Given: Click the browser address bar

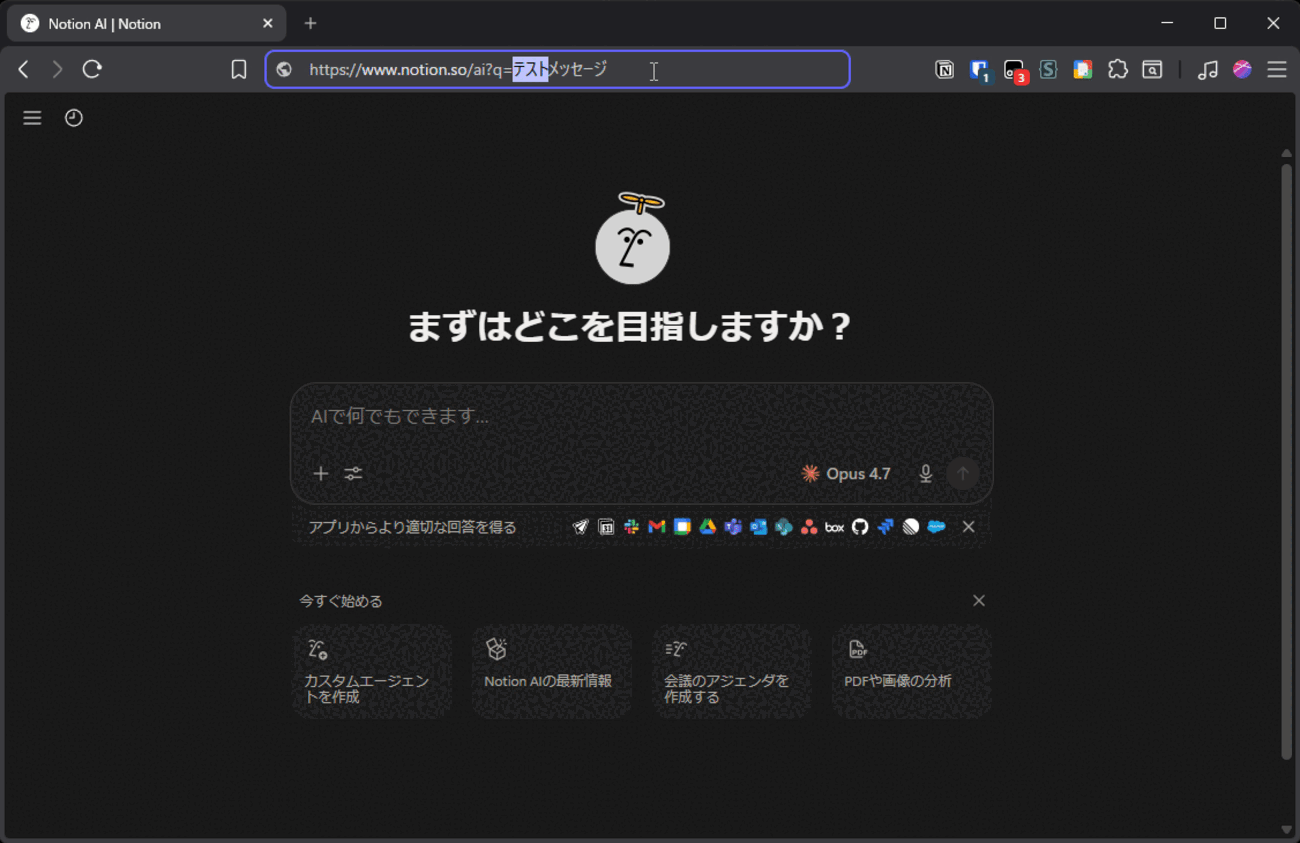Looking at the screenshot, I should pos(558,69).
